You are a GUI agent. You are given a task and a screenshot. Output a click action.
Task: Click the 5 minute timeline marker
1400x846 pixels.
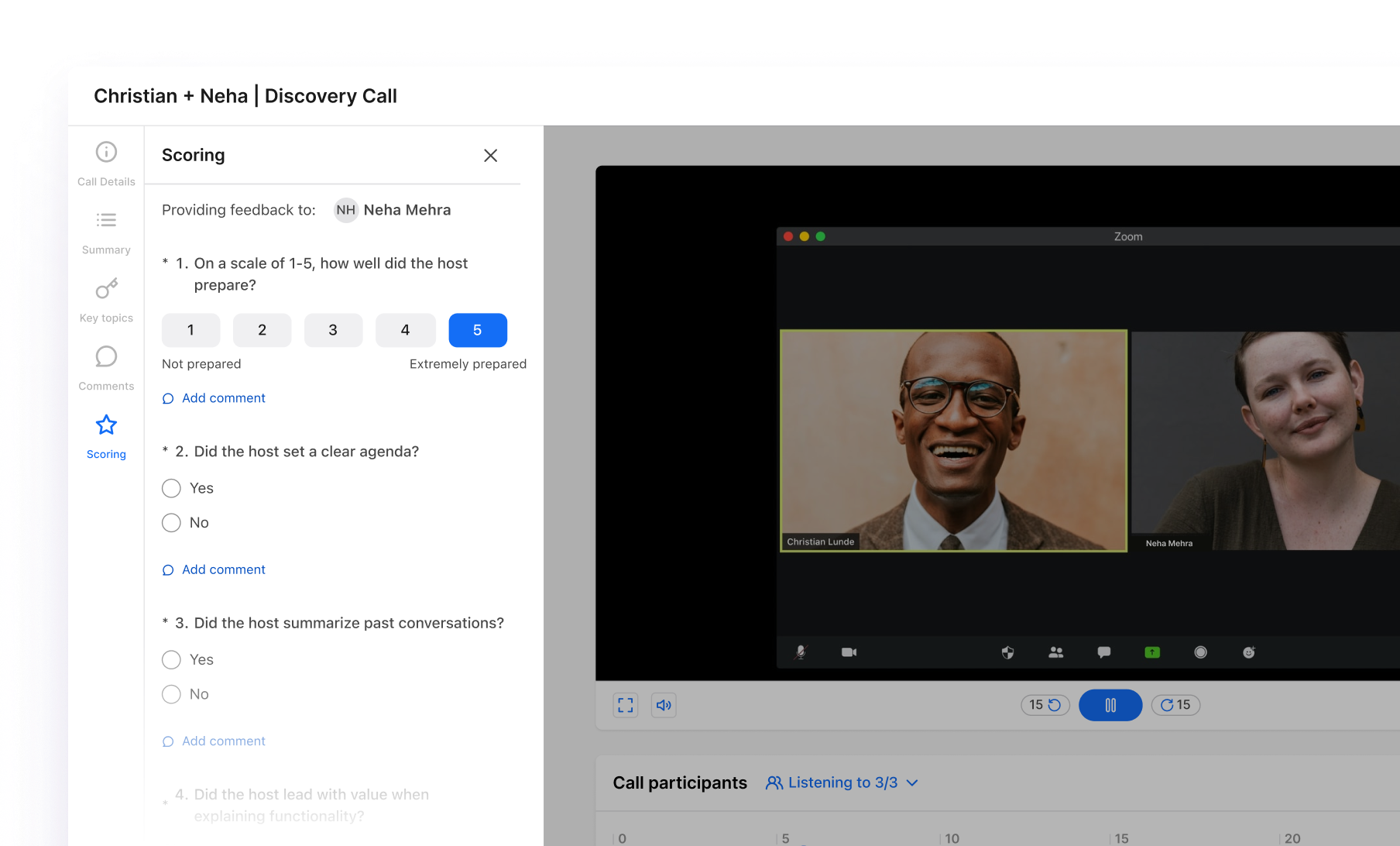point(785,838)
